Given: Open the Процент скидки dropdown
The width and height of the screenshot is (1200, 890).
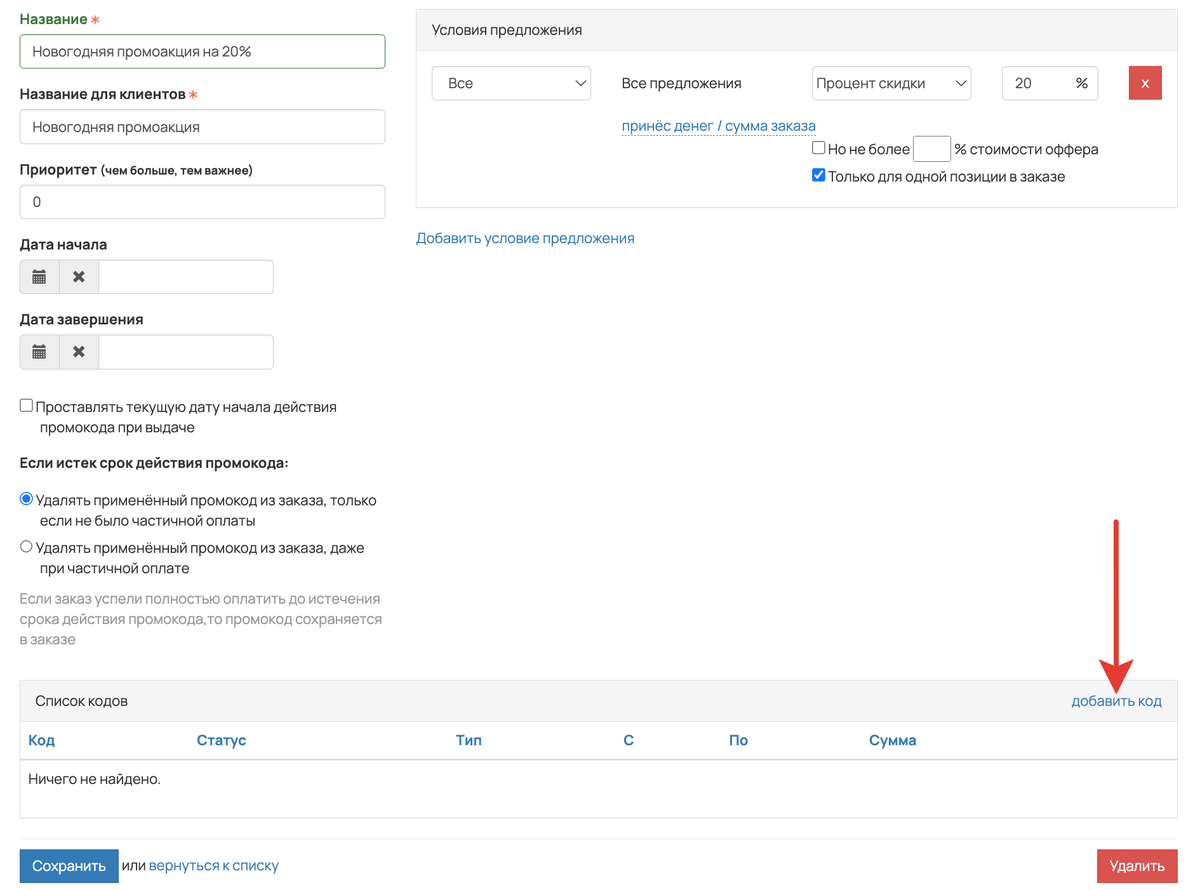Looking at the screenshot, I should 891,83.
